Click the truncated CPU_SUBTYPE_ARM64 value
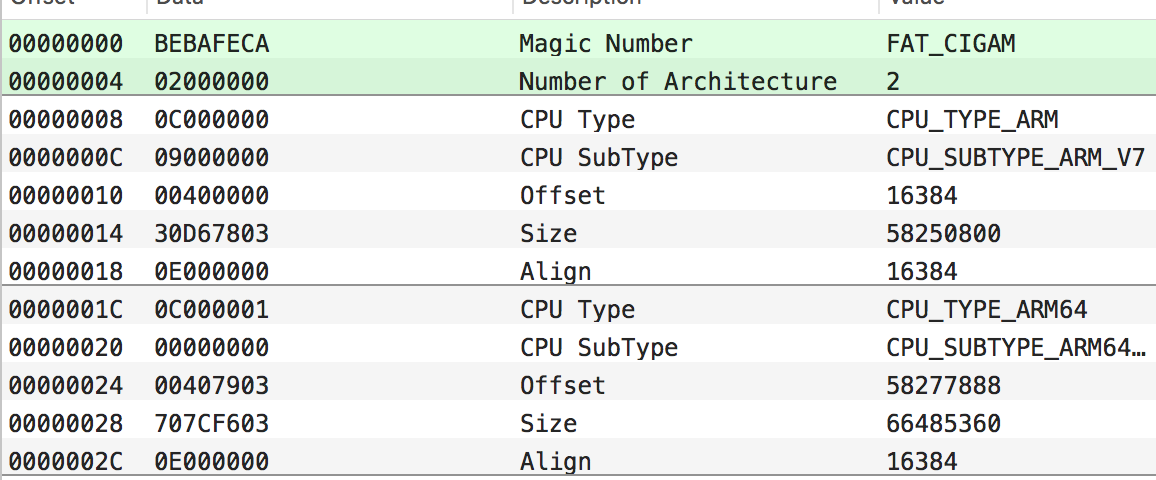Screen dimensions: 1156x480 1015,348
